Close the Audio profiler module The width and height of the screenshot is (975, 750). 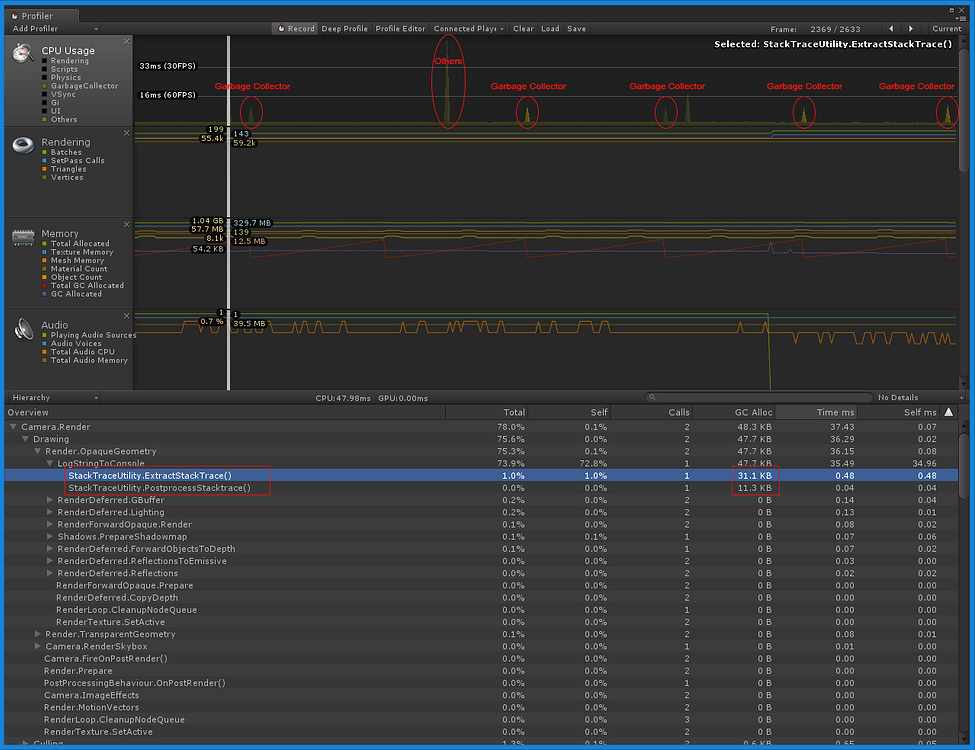(x=126, y=315)
